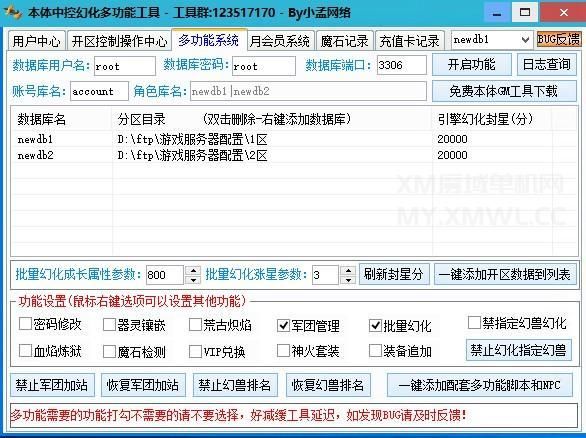586x438 pixels.
Task: Click the 数据库端口 field with 3306
Action: coord(401,65)
